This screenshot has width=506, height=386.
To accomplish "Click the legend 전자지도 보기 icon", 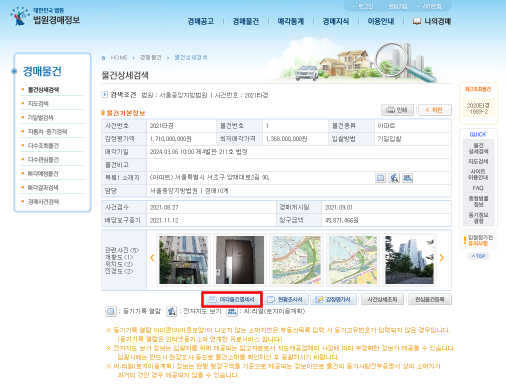I will (172, 312).
